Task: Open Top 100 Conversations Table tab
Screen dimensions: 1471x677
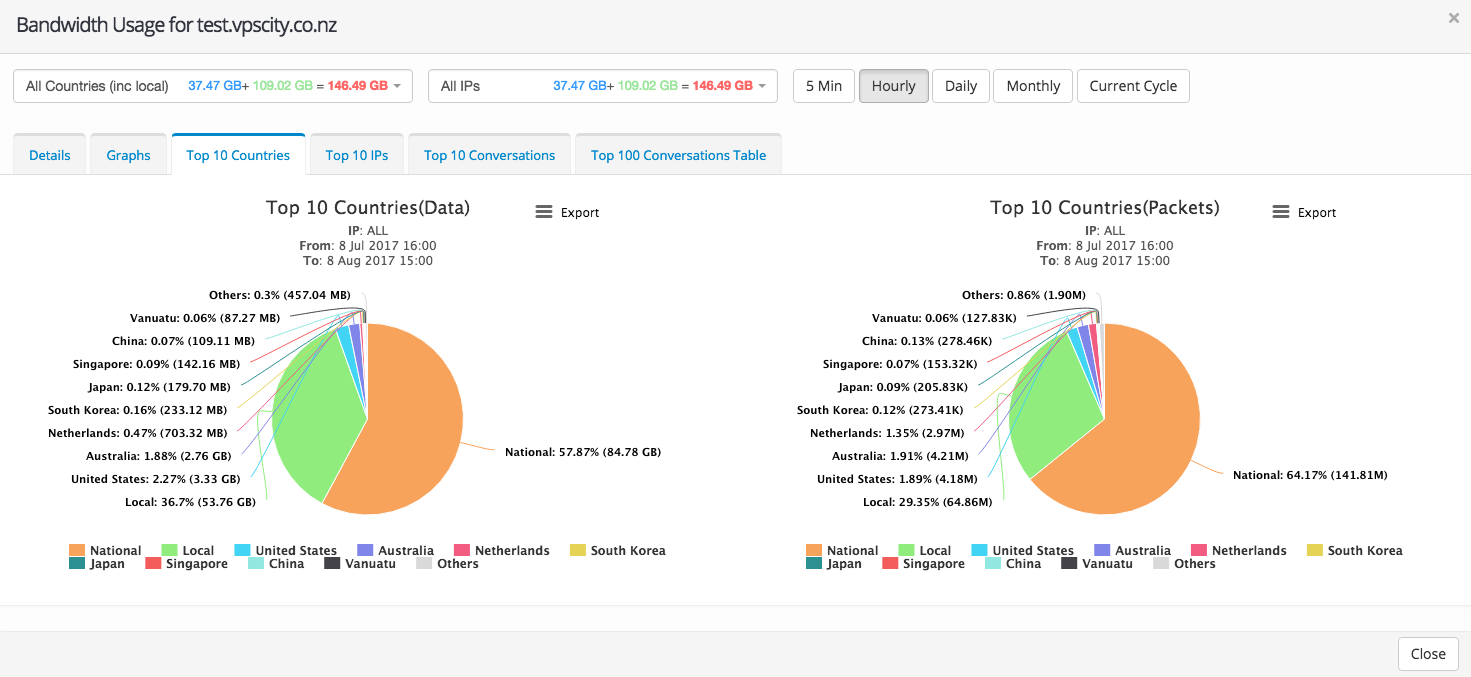Action: [x=678, y=155]
